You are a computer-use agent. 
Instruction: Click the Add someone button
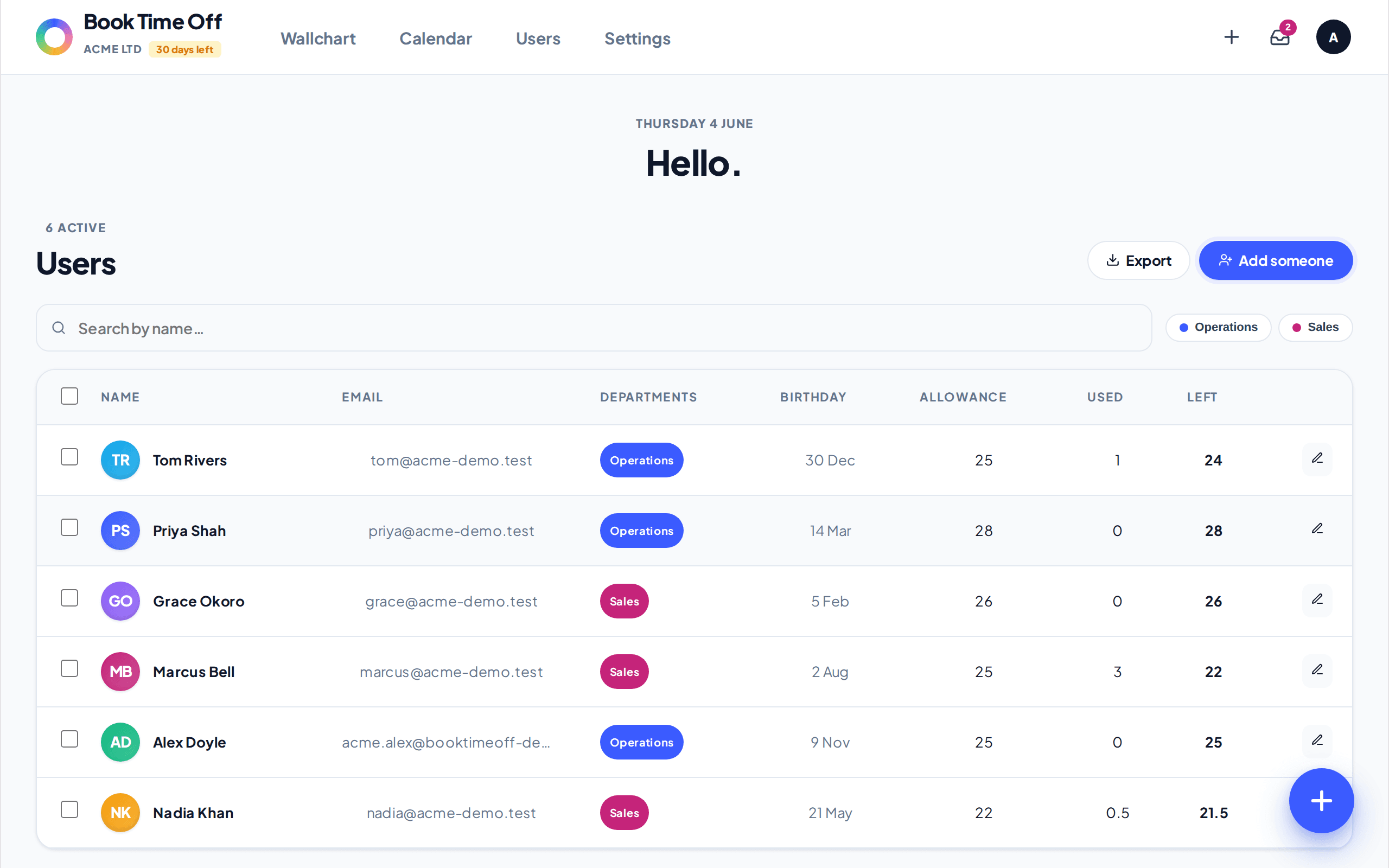click(1276, 260)
